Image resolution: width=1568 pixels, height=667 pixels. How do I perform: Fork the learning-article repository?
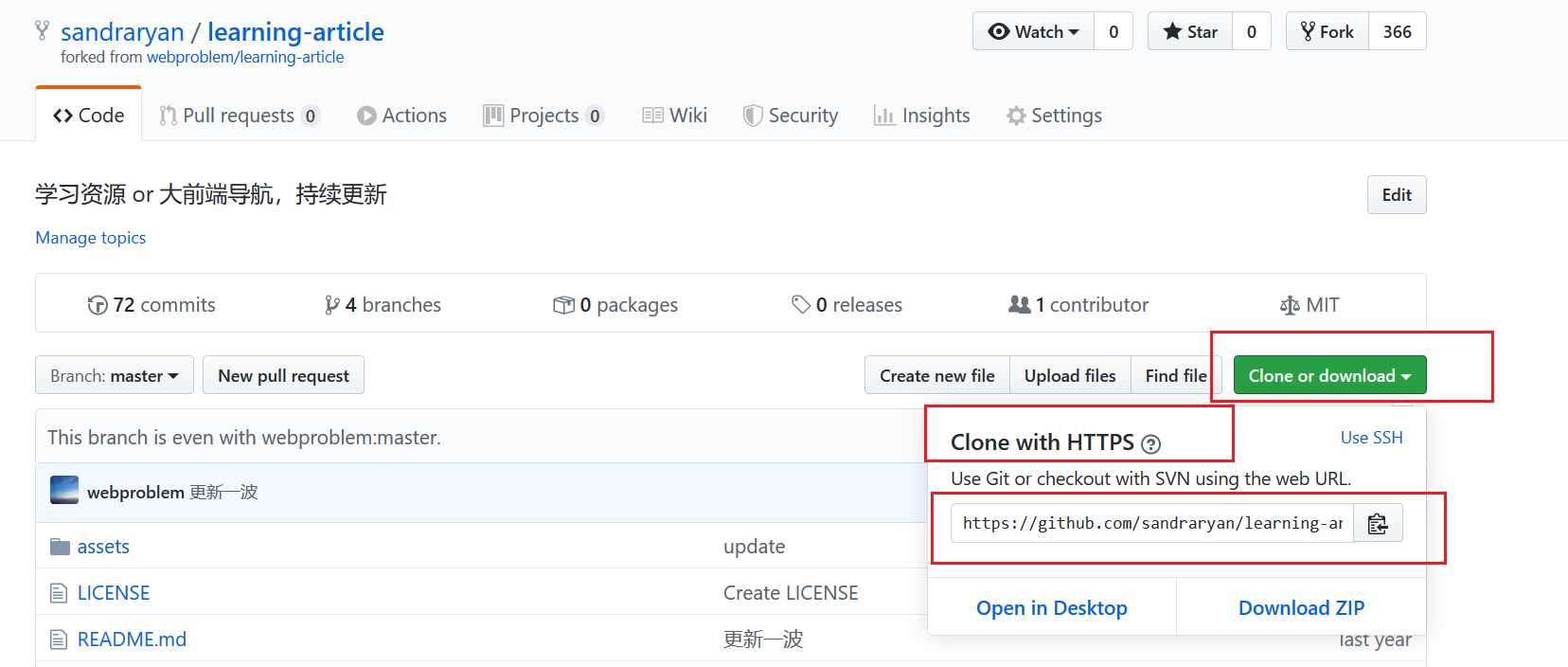coord(1327,31)
